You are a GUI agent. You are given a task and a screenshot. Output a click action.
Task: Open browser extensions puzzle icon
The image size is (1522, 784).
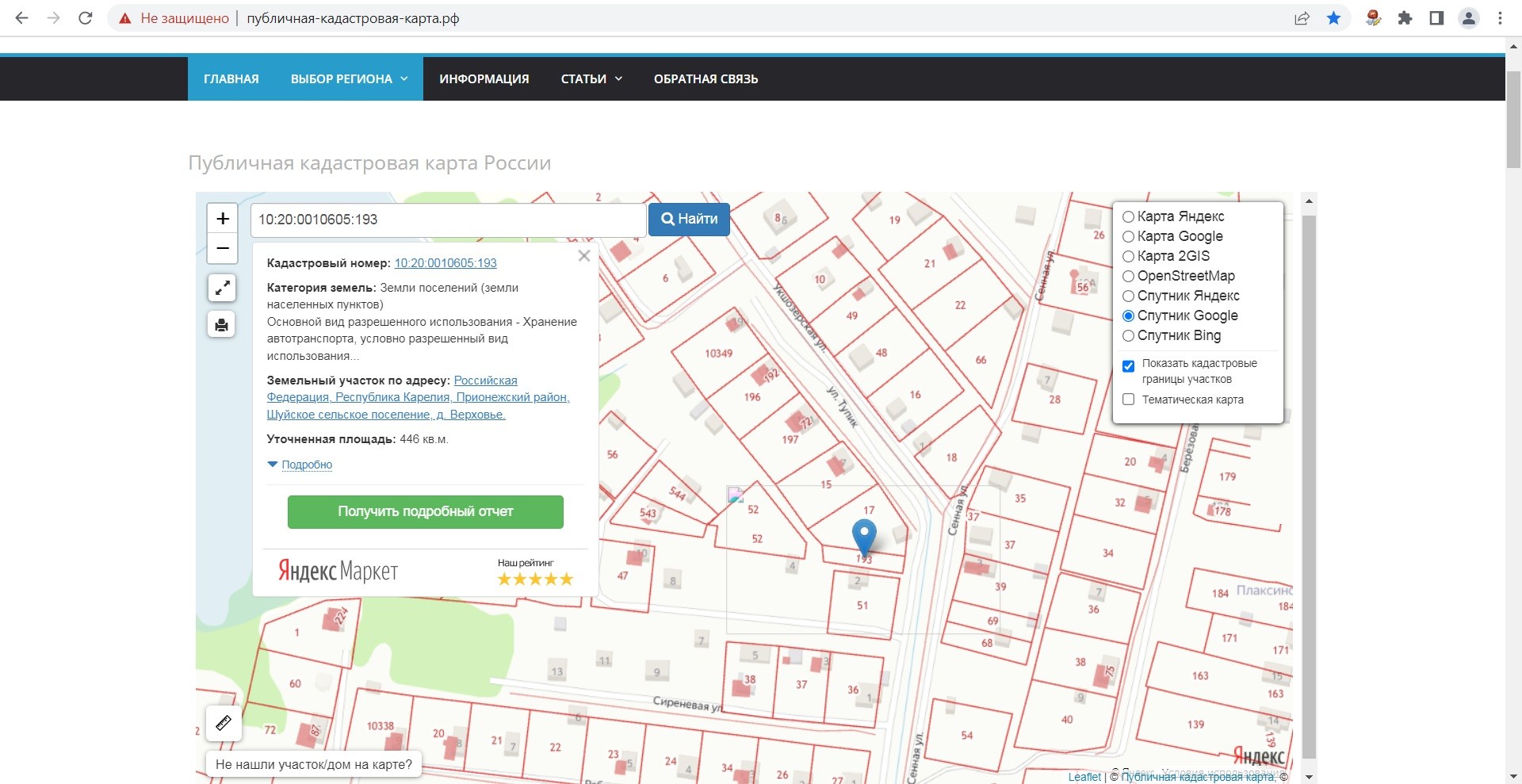tap(1405, 18)
